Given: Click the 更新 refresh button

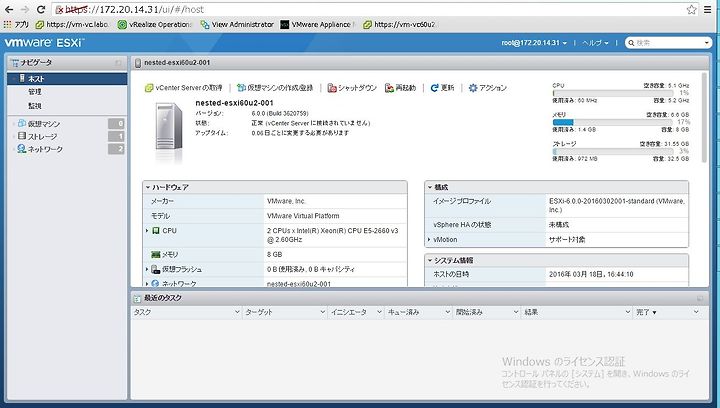Looking at the screenshot, I should click(x=442, y=88).
